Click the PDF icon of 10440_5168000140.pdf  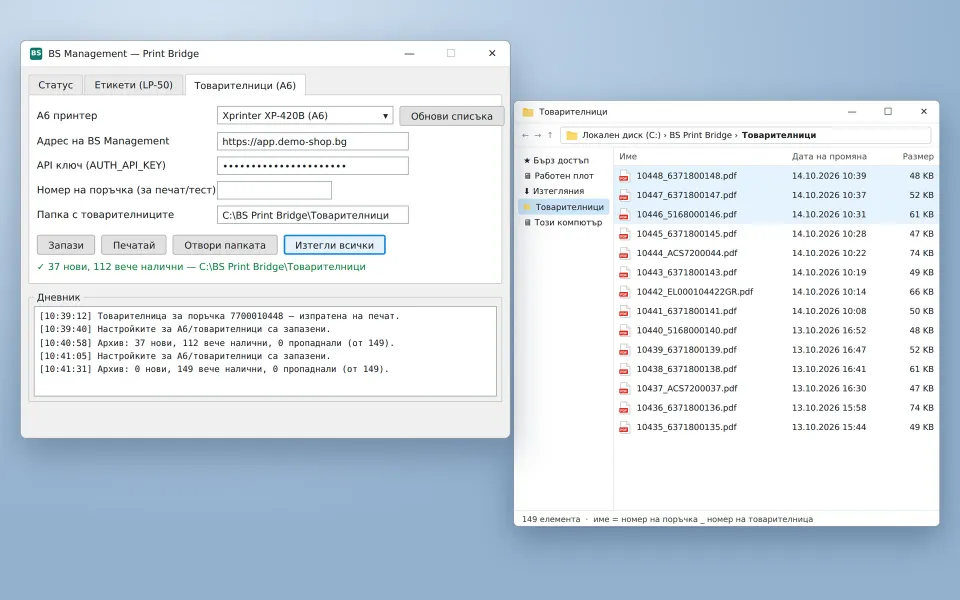(x=624, y=331)
